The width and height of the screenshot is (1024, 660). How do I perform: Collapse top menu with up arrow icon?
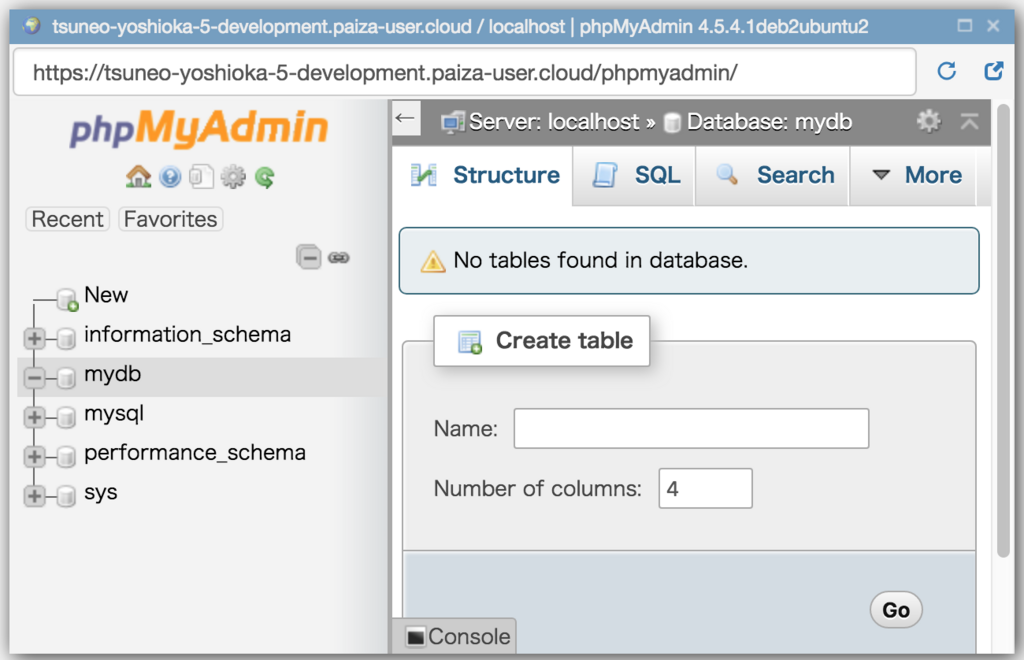pyautogui.click(x=969, y=121)
